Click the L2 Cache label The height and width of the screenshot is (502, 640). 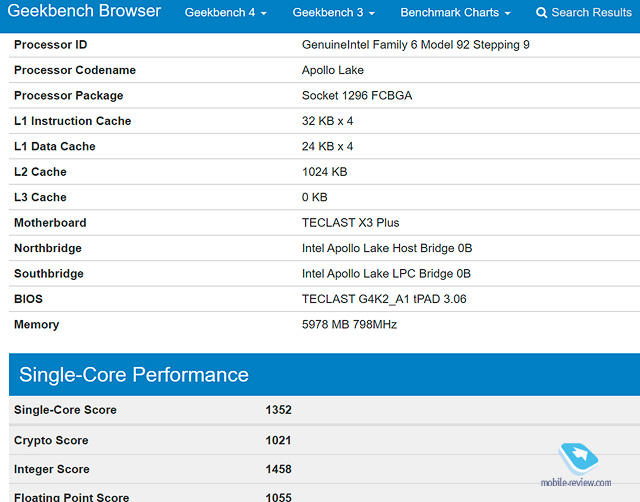(x=40, y=172)
